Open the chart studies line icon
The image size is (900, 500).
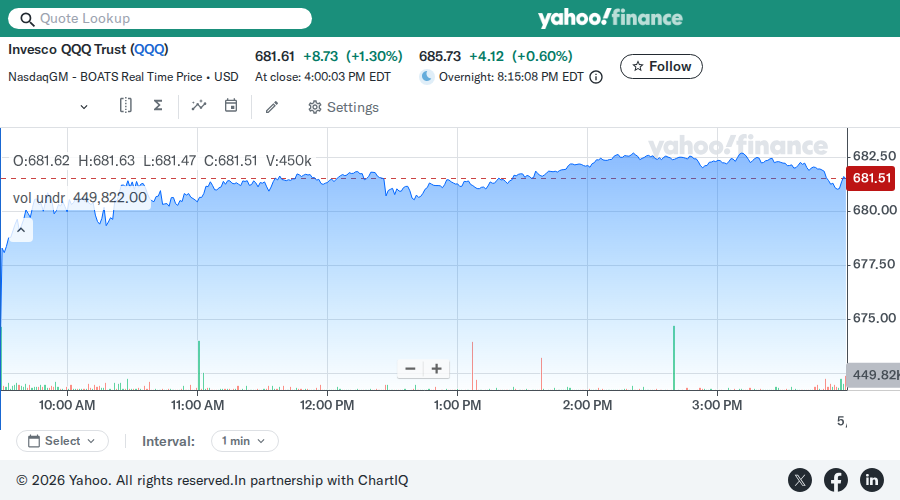pyautogui.click(x=199, y=105)
